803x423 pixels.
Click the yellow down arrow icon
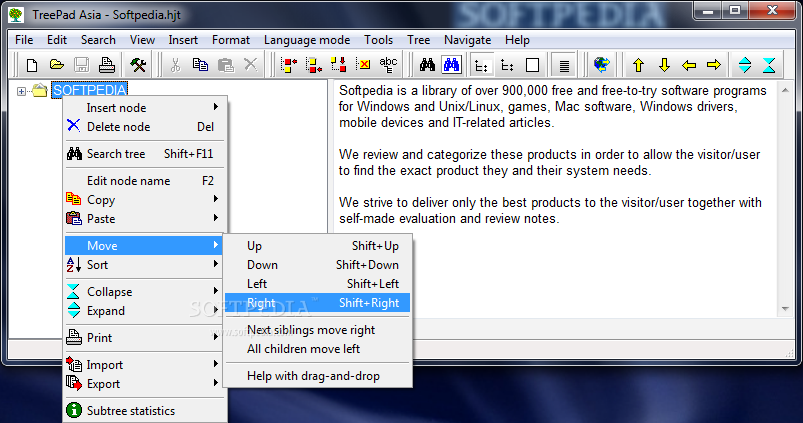tap(664, 65)
